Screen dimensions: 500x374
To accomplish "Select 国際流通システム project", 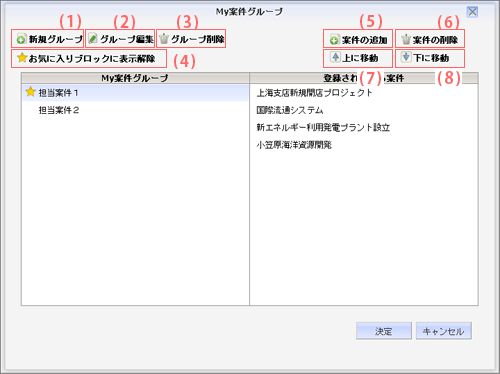I will (364, 110).
